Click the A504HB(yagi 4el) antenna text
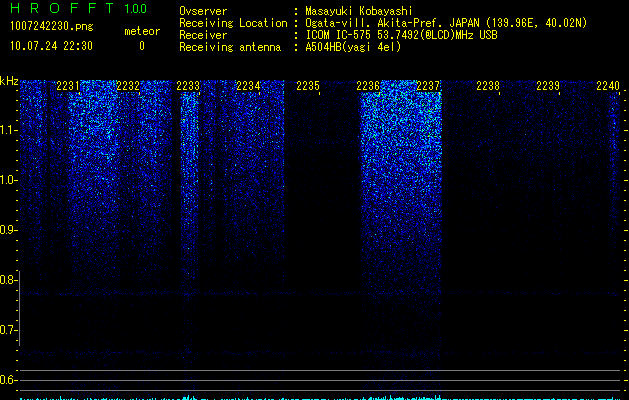The height and width of the screenshot is (400, 629). tap(353, 47)
